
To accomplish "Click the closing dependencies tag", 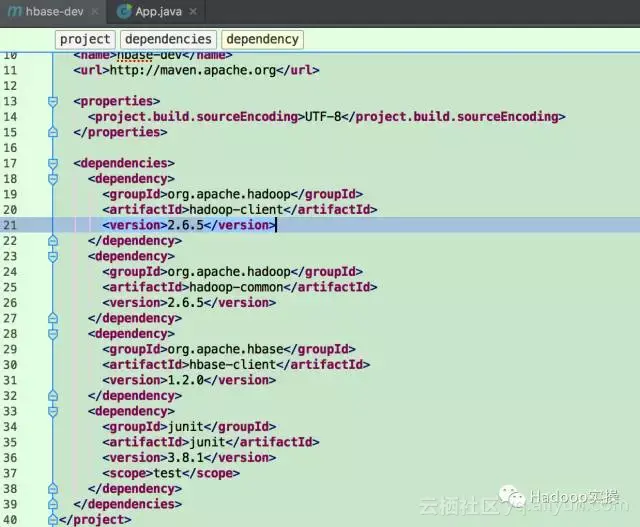I will pyautogui.click(x=128, y=505).
